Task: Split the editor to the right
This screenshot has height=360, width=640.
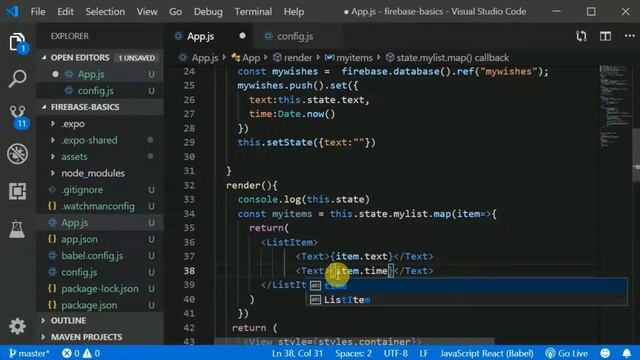Action: pyautogui.click(x=605, y=36)
